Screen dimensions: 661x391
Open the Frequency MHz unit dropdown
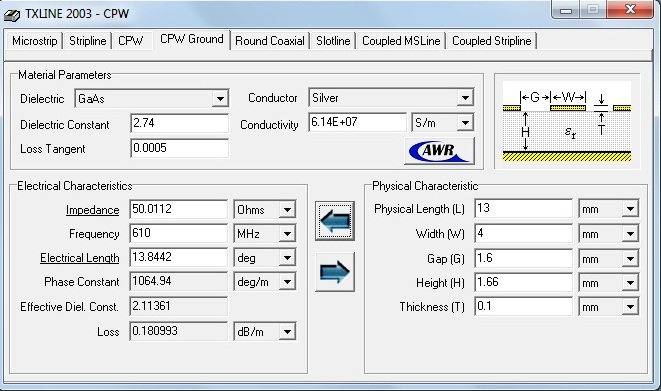[265, 233]
